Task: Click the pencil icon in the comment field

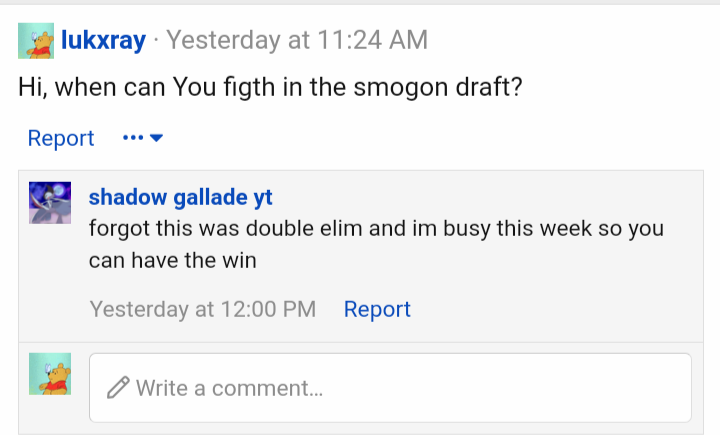Action: pyautogui.click(x=118, y=388)
